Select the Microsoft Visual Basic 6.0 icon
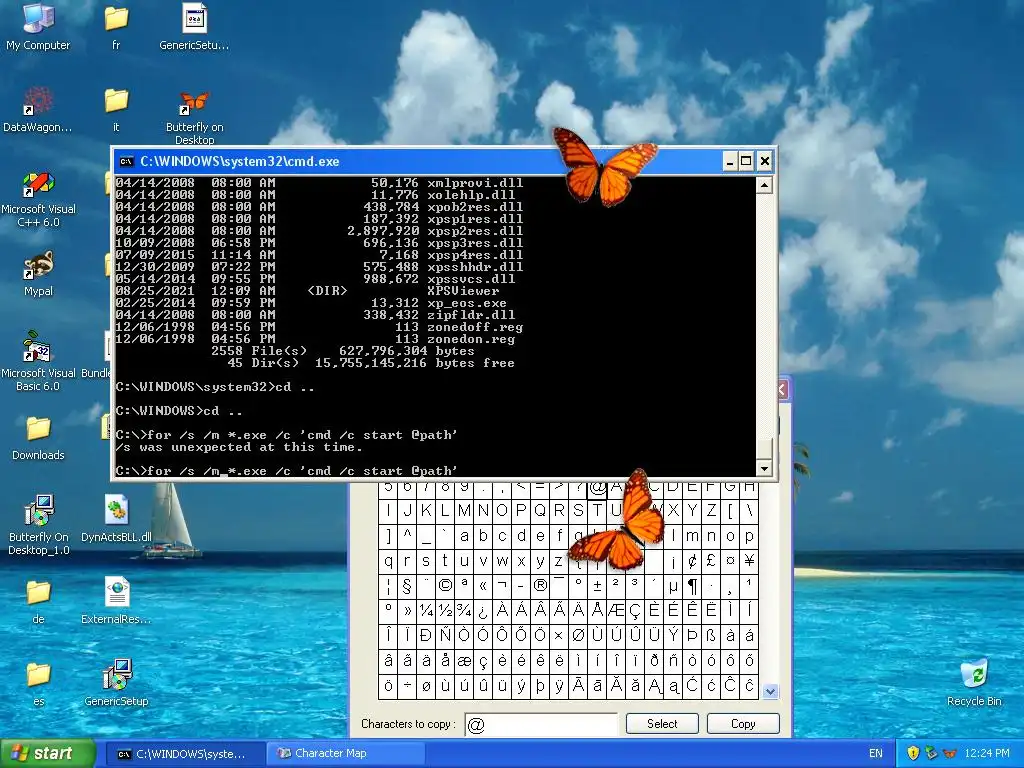1024x768 pixels. (38, 361)
